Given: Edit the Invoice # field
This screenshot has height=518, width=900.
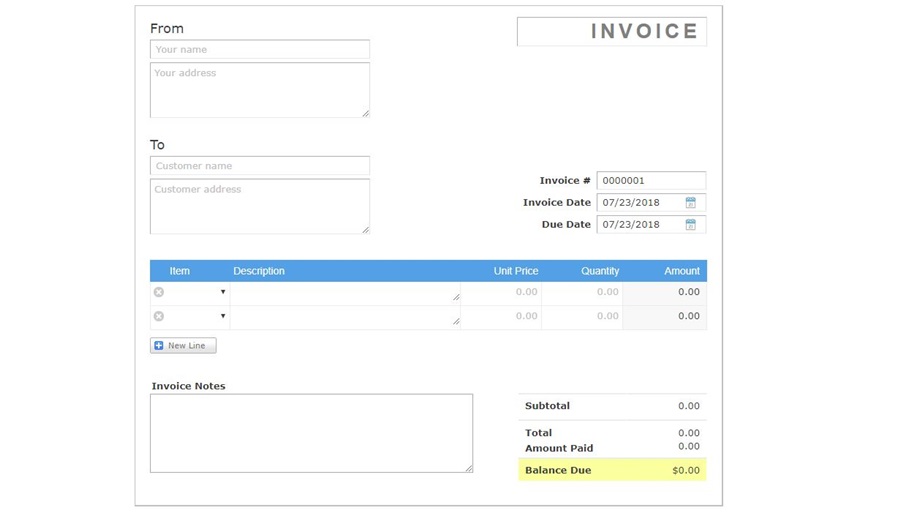Looking at the screenshot, I should click(651, 180).
